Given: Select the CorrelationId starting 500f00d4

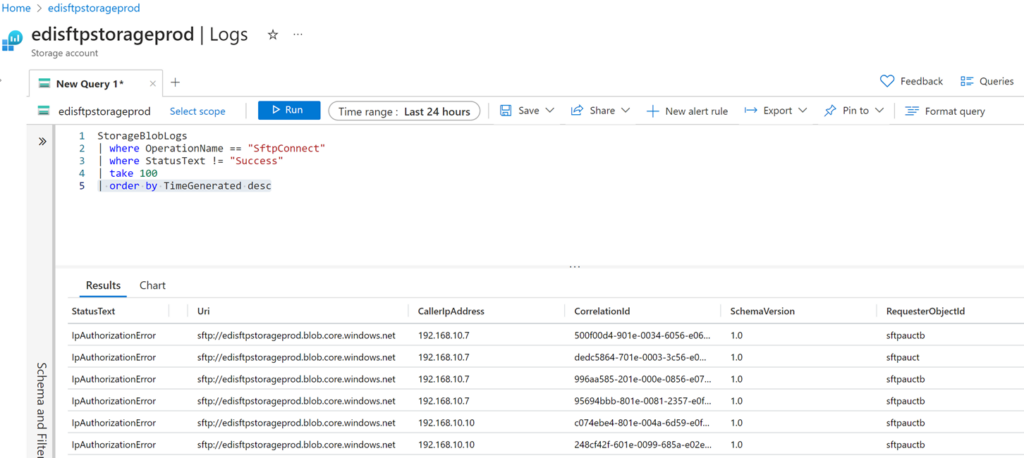Looking at the screenshot, I should (x=642, y=336).
